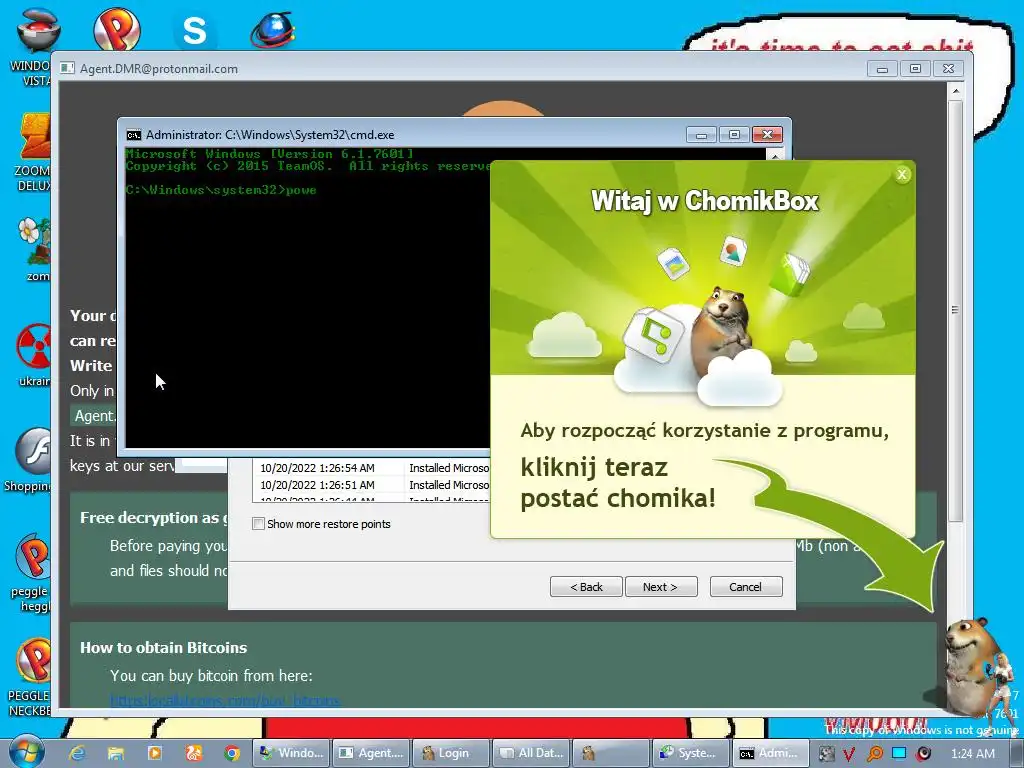Click the ChomikBox hamster character at bottom right
This screenshot has height=768, width=1024.
(x=973, y=664)
